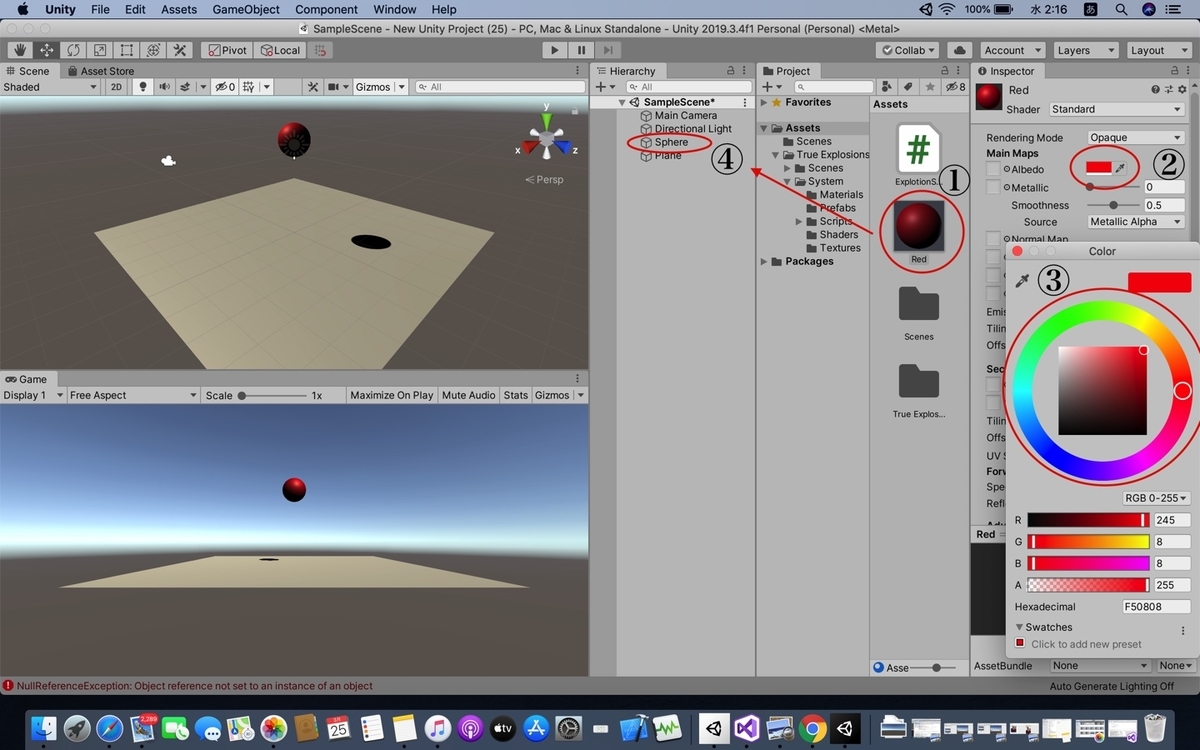This screenshot has width=1200, height=750.
Task: Open the Component menu
Action: click(x=326, y=9)
